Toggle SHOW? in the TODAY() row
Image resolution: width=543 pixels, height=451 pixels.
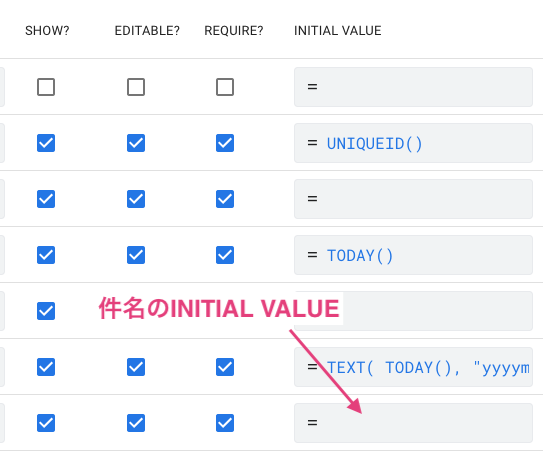[x=46, y=255]
